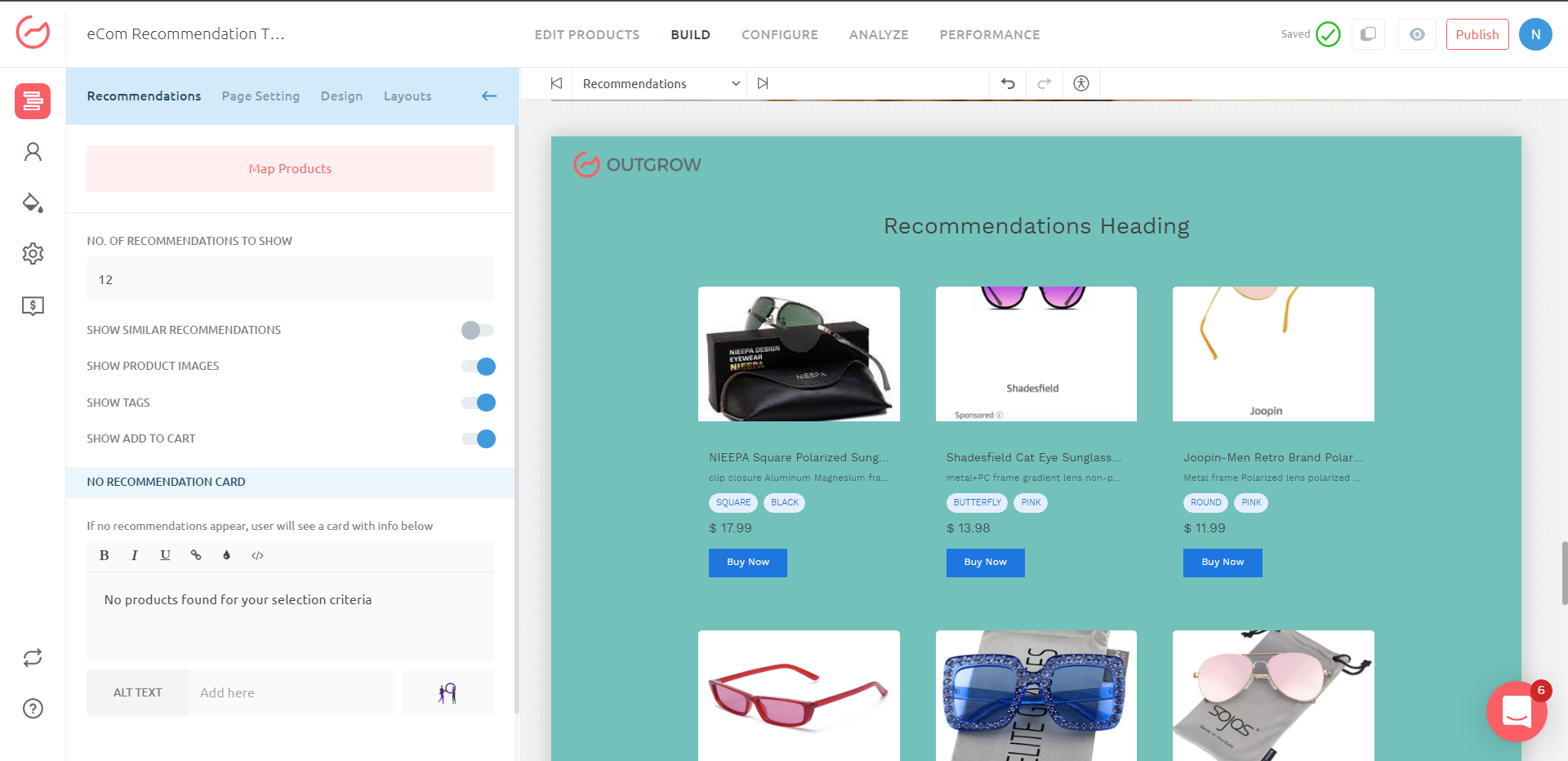
Task: Click the BLACK tag
Action: 785,503
